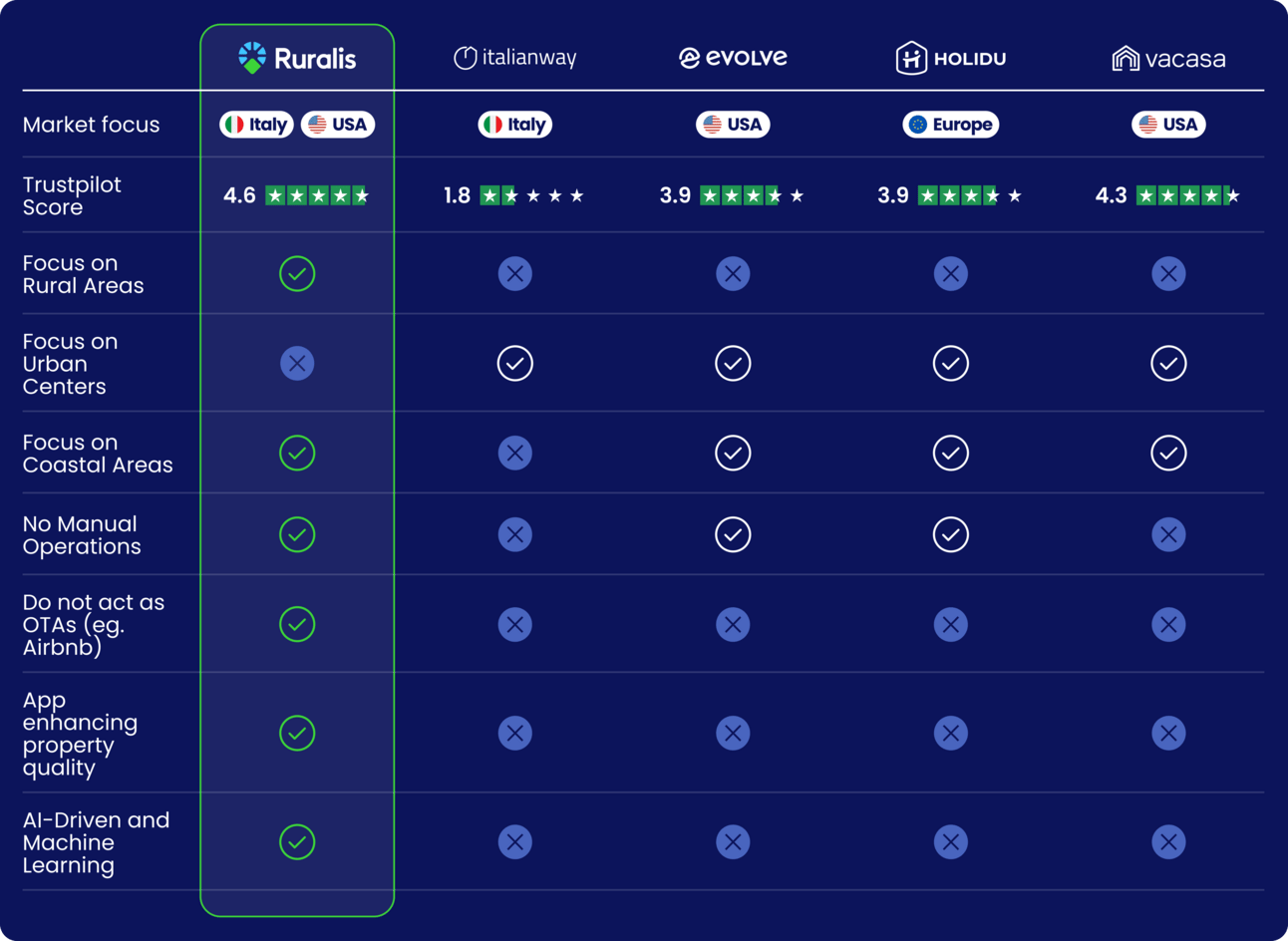
Task: Click vacasa check for Urban Centers
Action: tap(1168, 363)
